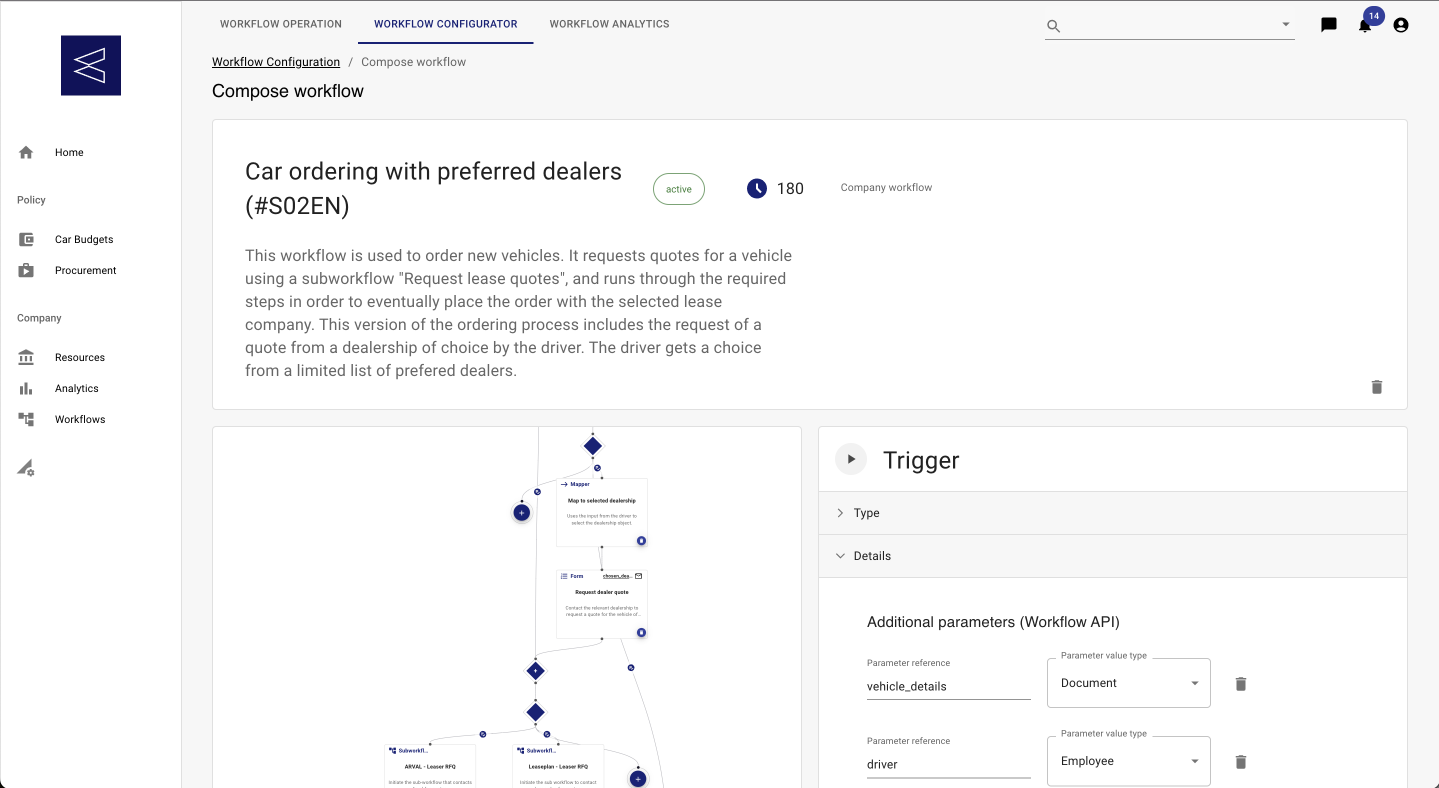Click the add-step plus node beside Mapper
1439x788 pixels.
pos(521,512)
